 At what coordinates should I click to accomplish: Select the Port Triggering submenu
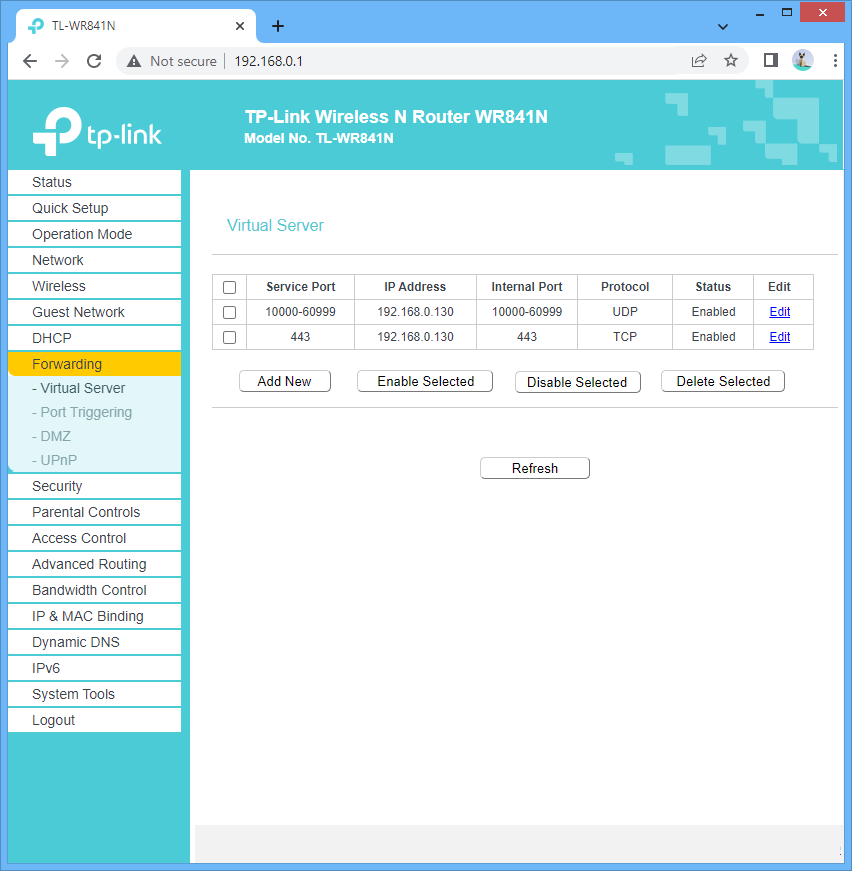pos(82,412)
